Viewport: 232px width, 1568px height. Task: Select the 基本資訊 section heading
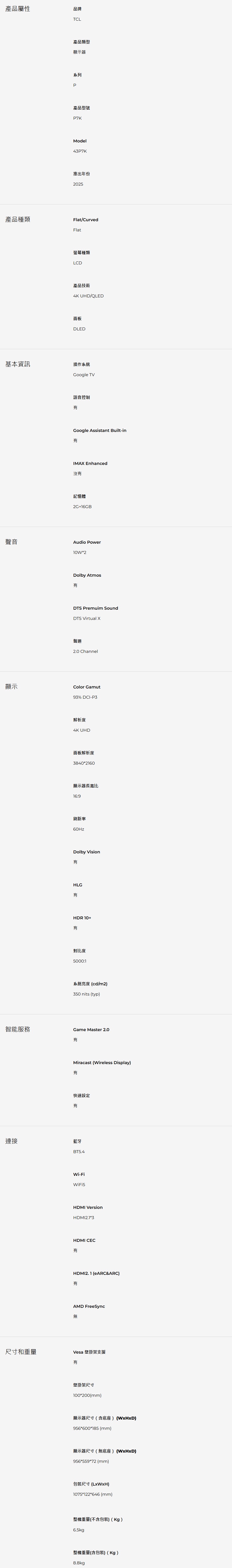coord(18,364)
